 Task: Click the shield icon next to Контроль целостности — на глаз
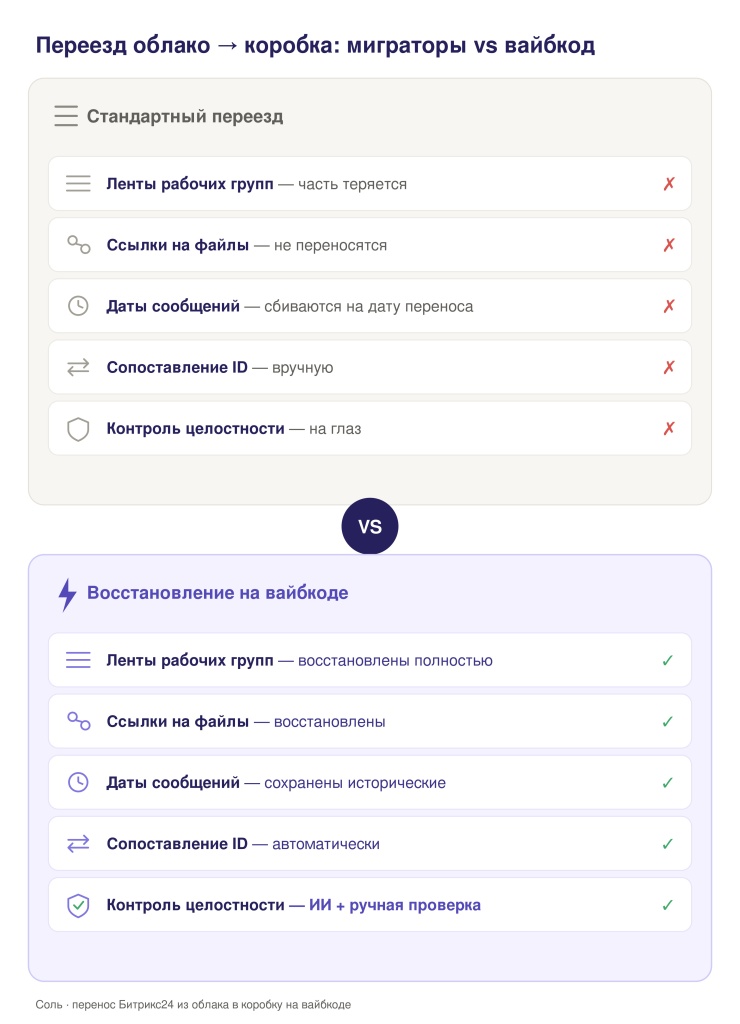pos(78,429)
